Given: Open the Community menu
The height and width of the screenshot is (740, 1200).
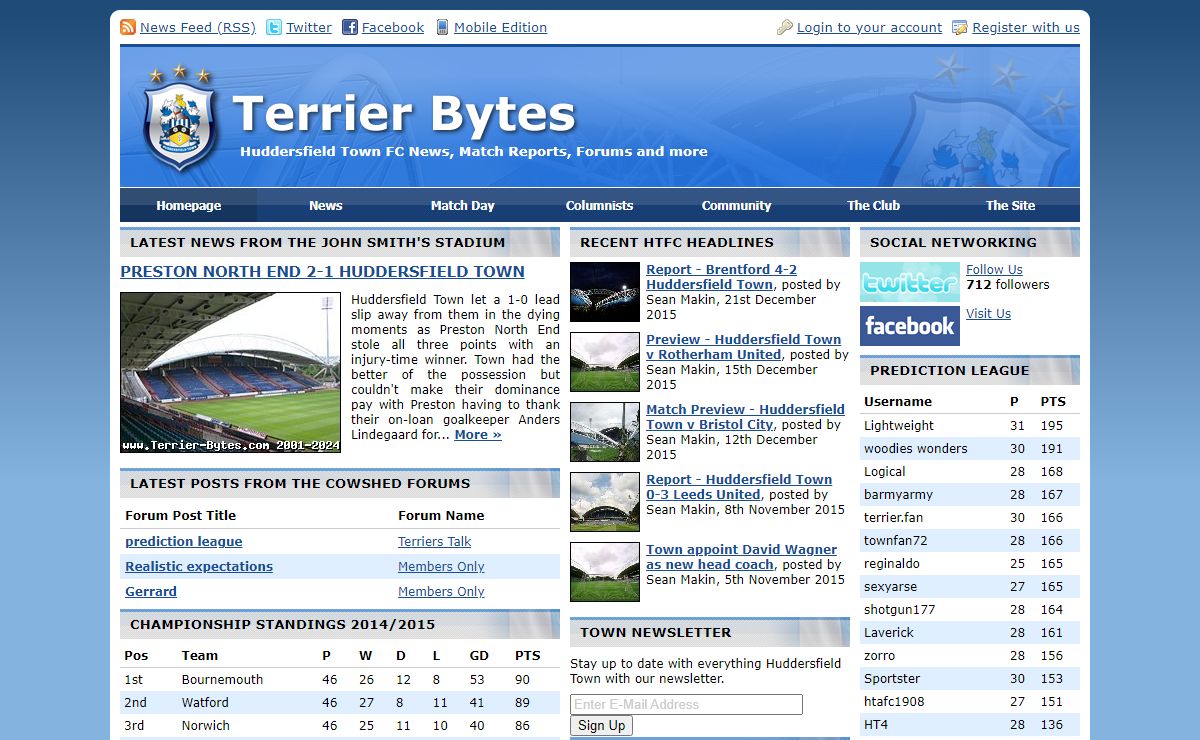Looking at the screenshot, I should 736,205.
